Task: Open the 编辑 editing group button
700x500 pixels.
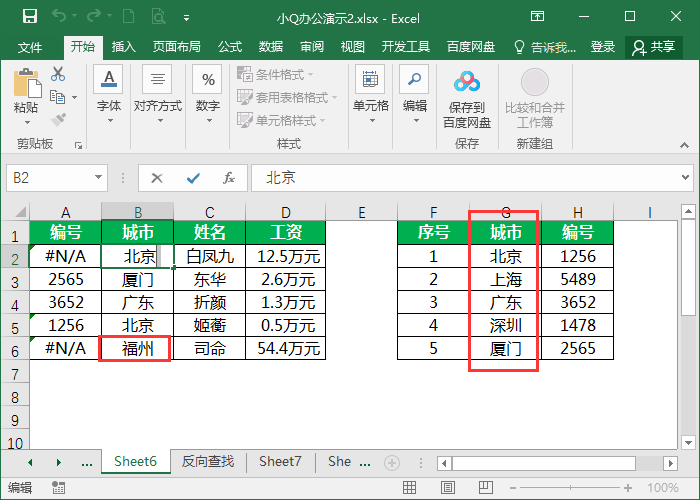Action: 415,96
